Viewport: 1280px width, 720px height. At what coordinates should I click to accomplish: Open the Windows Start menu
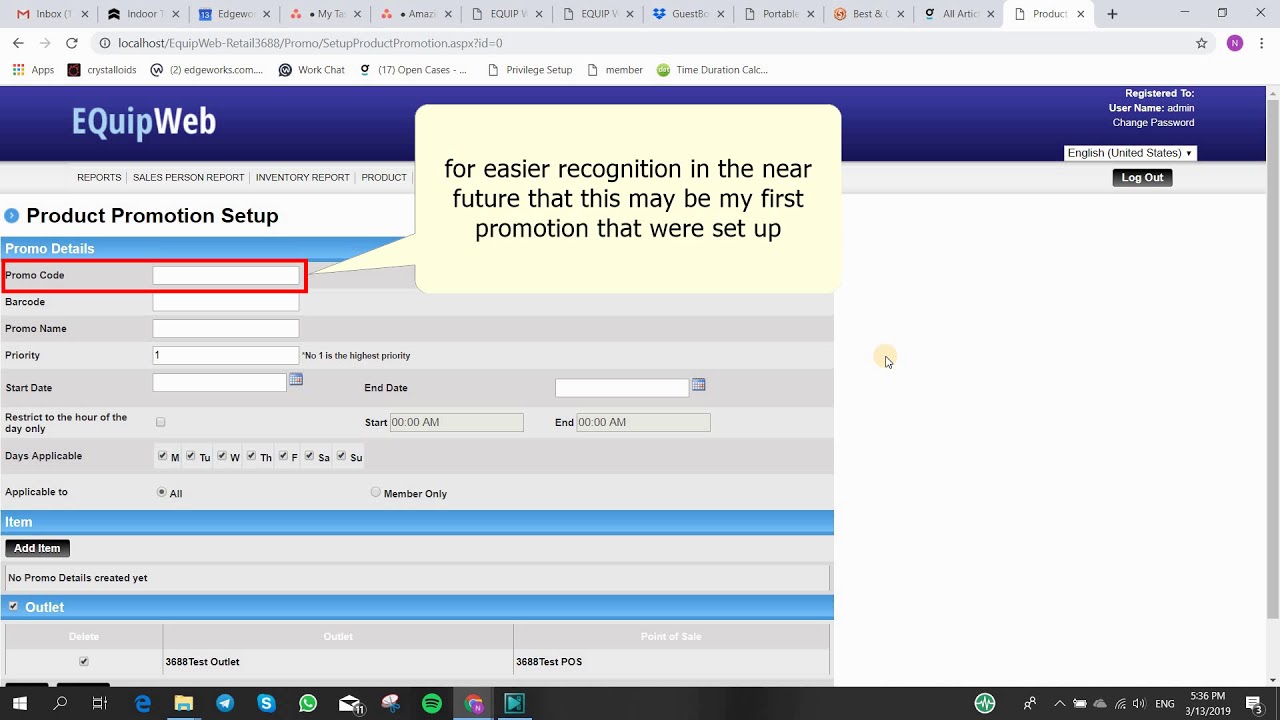point(19,703)
